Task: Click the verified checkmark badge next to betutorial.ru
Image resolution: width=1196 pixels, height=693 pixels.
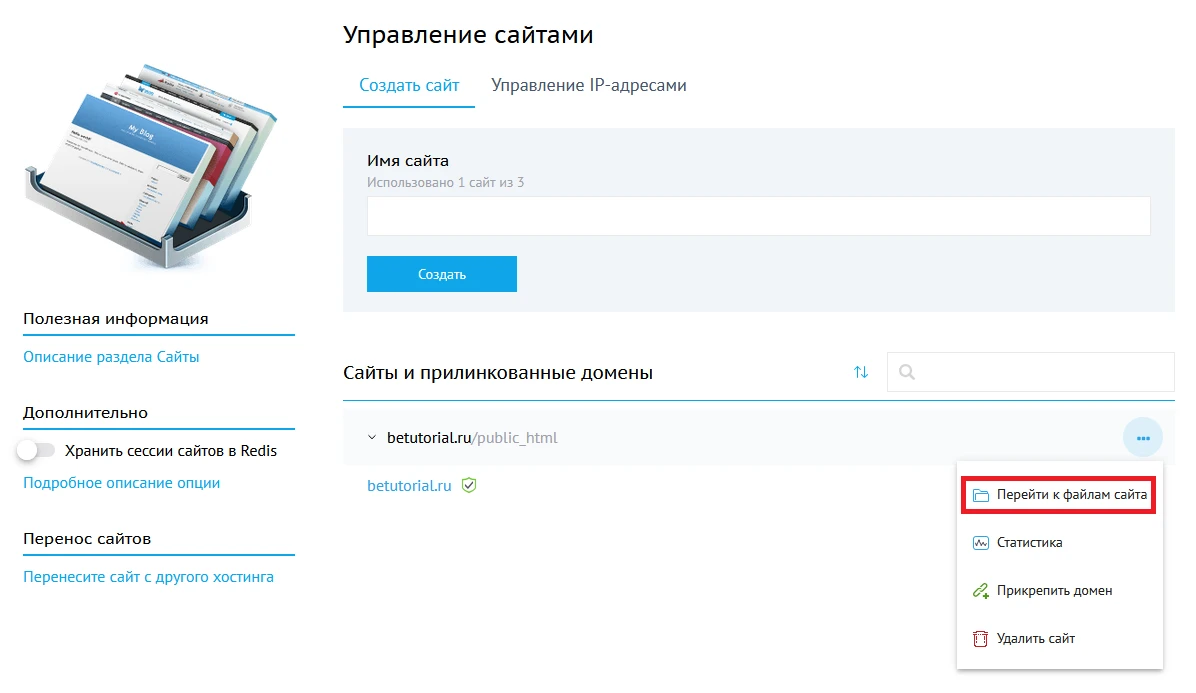Action: (470, 485)
